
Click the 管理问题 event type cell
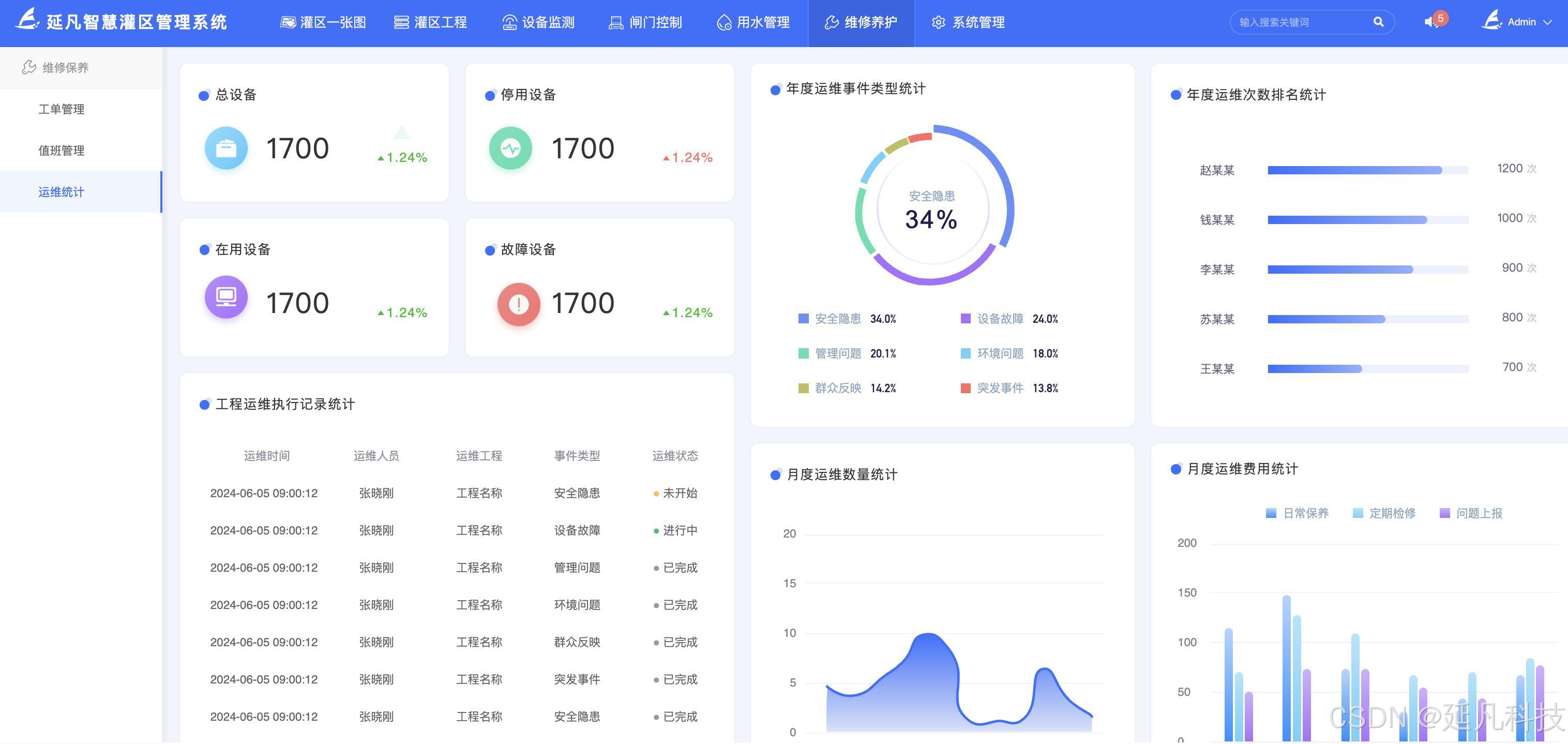[577, 568]
